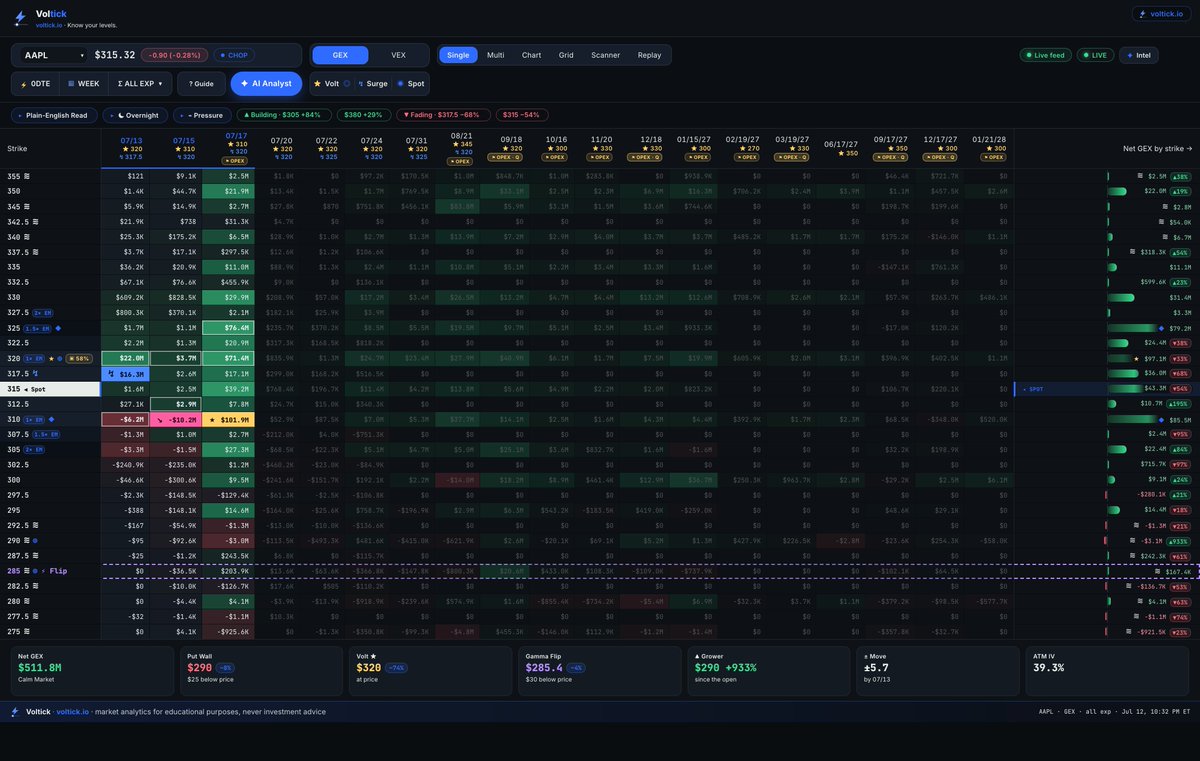The width and height of the screenshot is (1200, 761).
Task: Toggle the Surge marker
Action: pos(375,84)
